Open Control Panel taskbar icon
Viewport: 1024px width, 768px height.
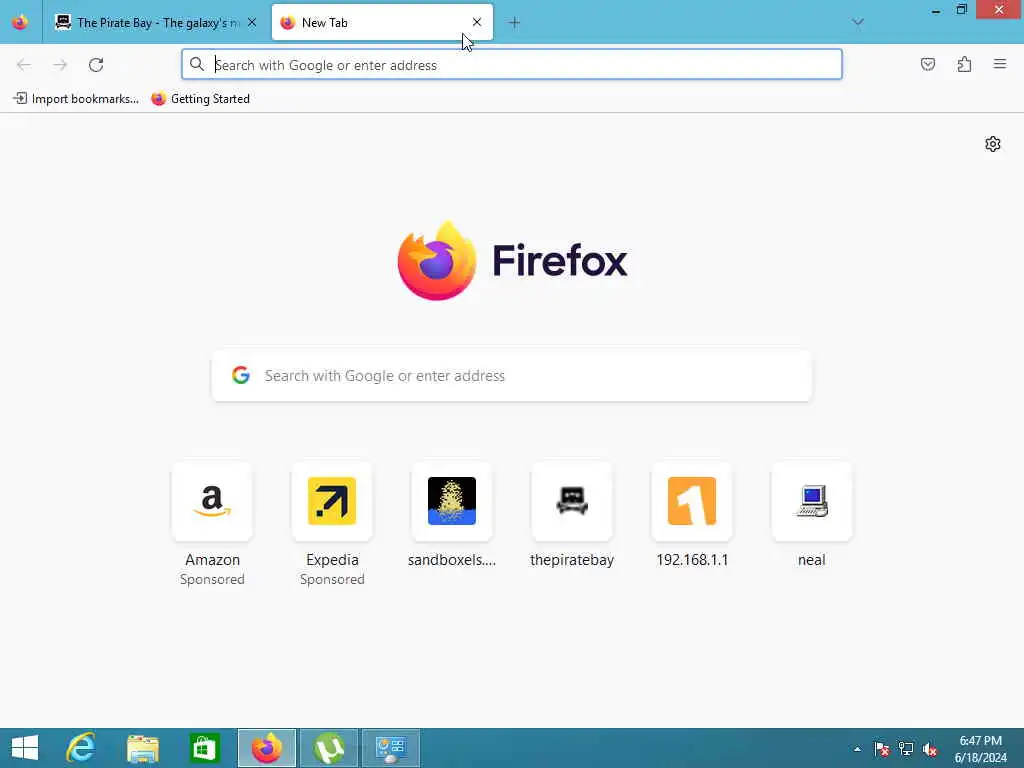pyautogui.click(x=391, y=748)
